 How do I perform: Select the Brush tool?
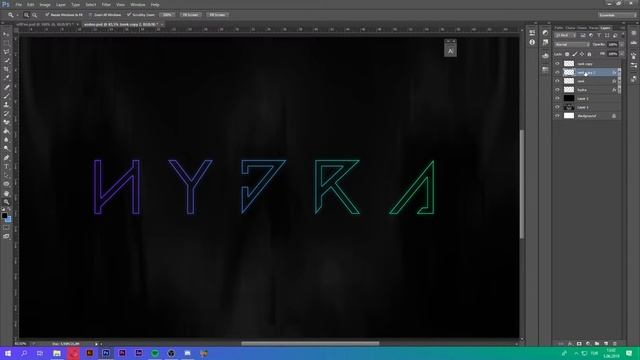[x=6, y=96]
